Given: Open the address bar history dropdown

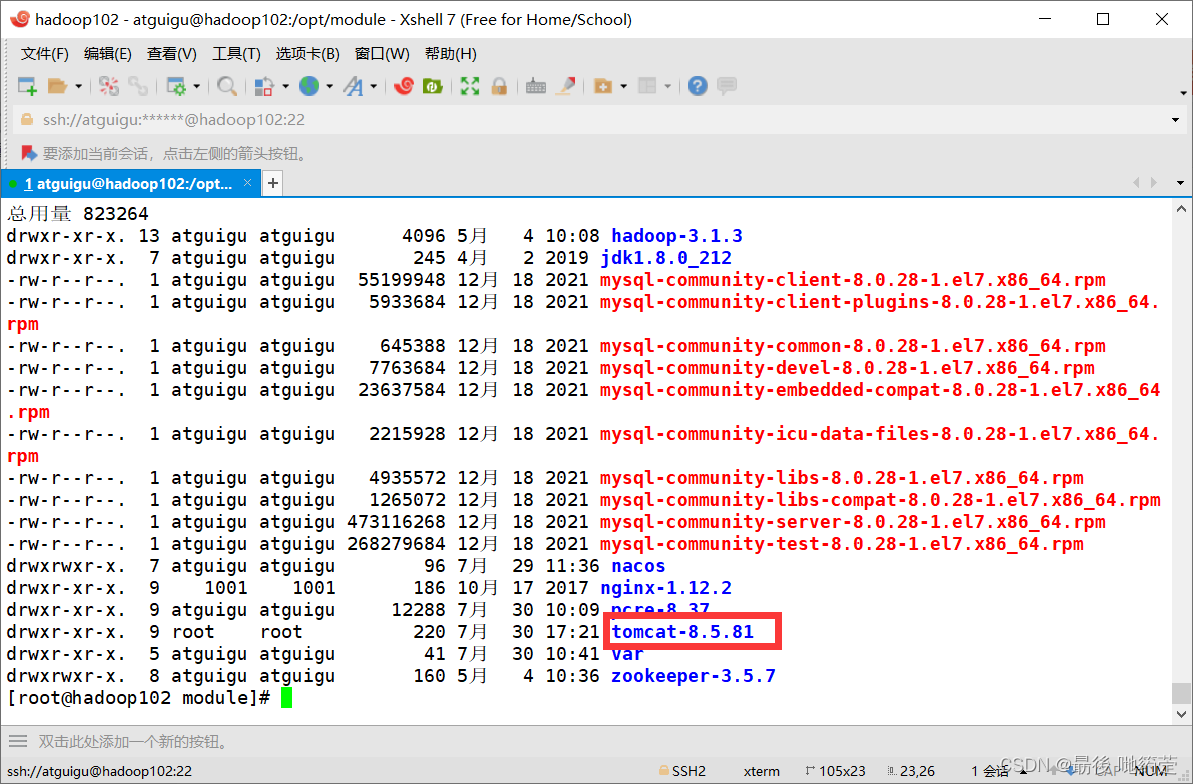Looking at the screenshot, I should coord(1176,120).
